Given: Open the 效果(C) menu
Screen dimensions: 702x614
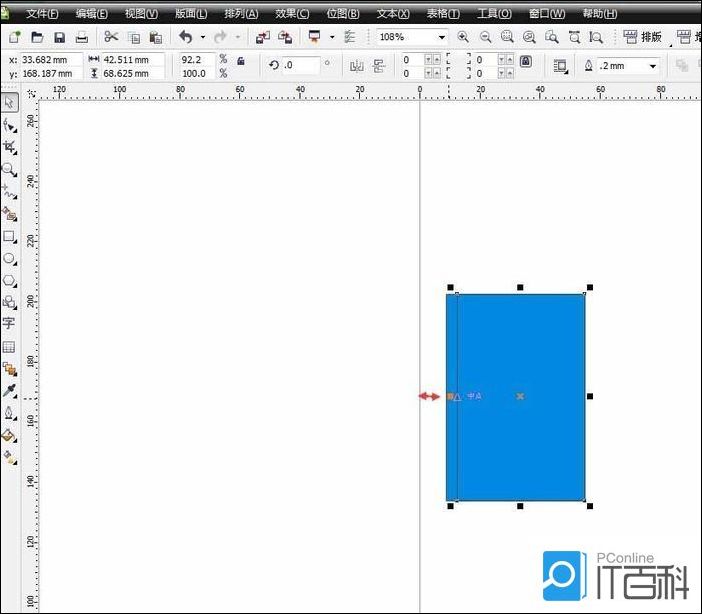Looking at the screenshot, I should coord(292,14).
